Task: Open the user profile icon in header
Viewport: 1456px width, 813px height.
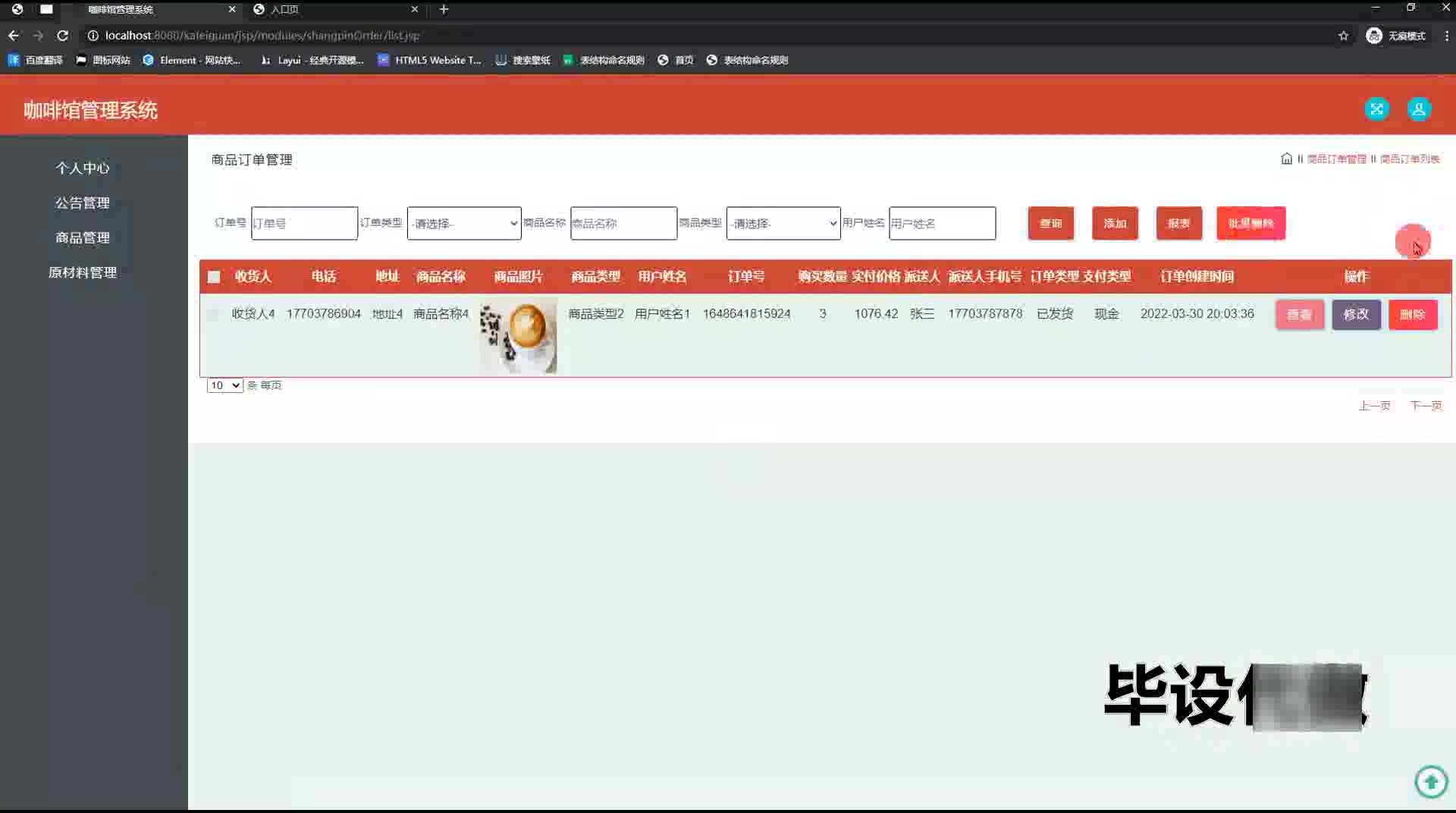Action: click(1419, 109)
